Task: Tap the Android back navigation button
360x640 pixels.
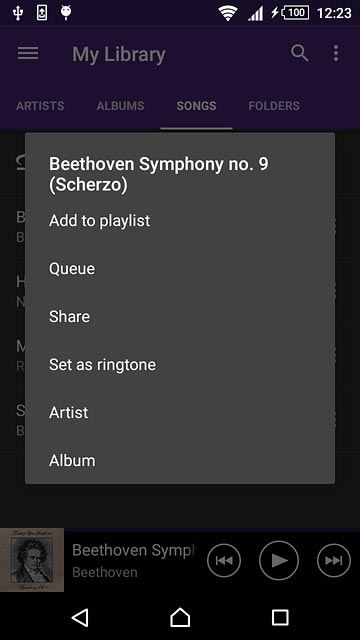Action: [x=80, y=618]
